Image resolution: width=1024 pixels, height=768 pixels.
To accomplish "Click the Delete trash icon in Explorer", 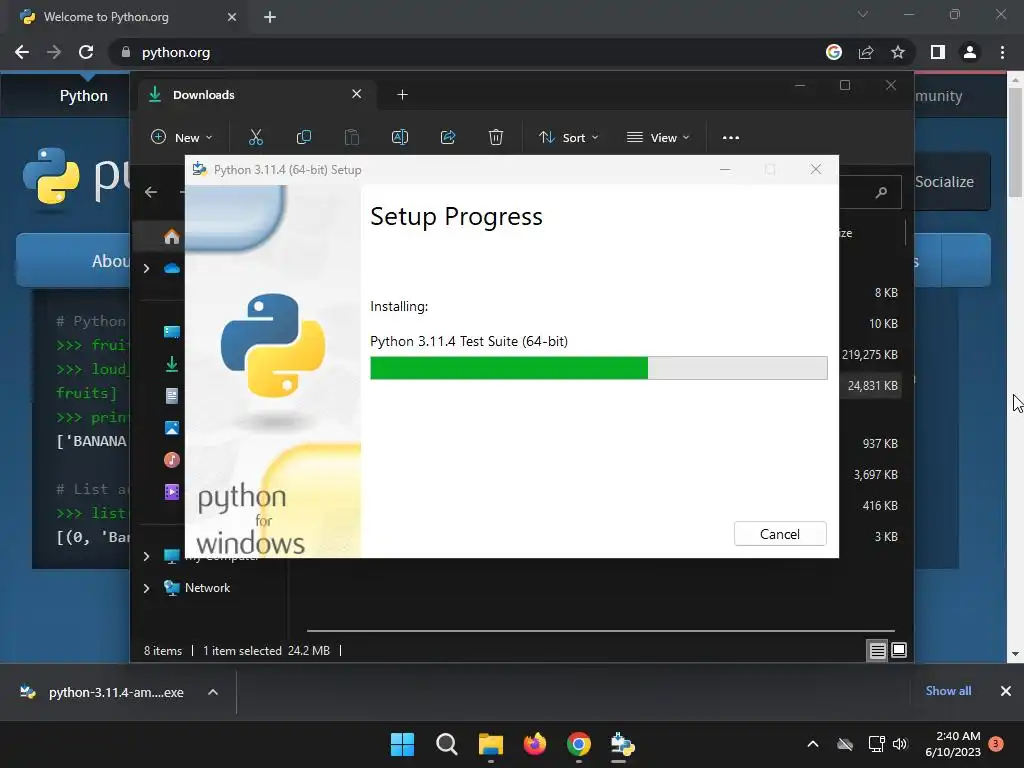I will pos(496,137).
